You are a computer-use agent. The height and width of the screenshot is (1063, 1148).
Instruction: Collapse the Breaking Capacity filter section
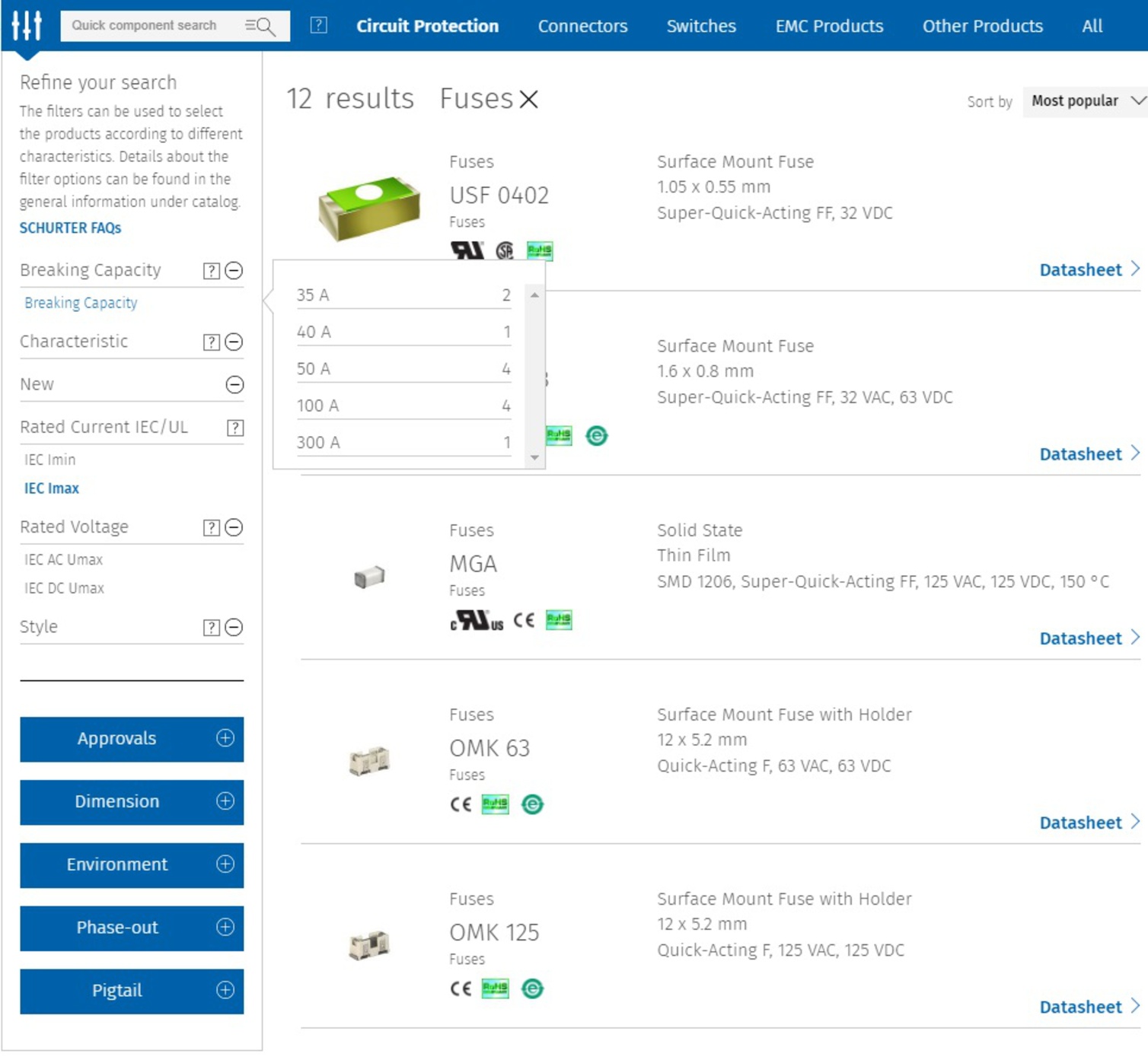234,271
